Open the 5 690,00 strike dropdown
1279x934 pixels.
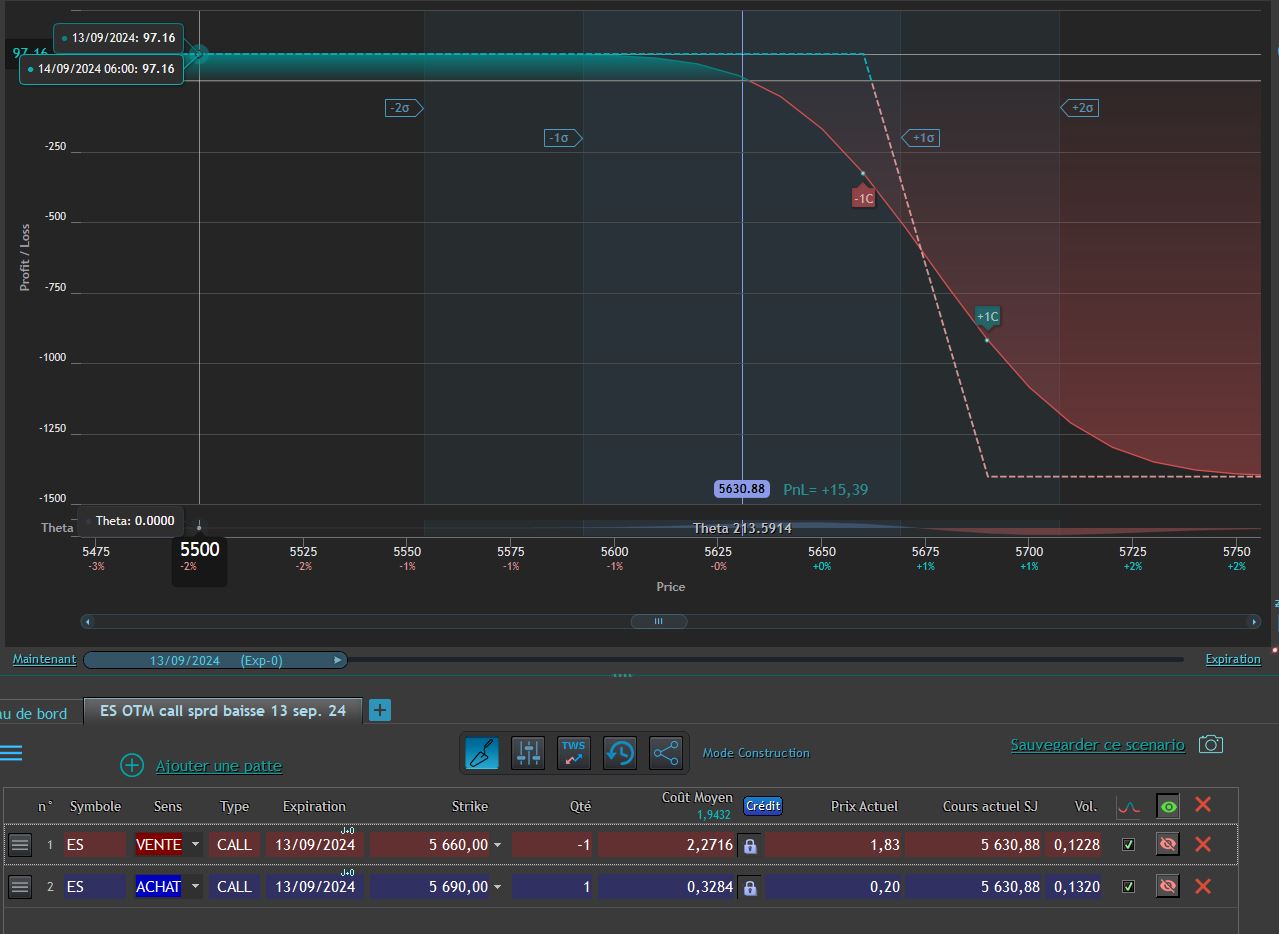497,886
